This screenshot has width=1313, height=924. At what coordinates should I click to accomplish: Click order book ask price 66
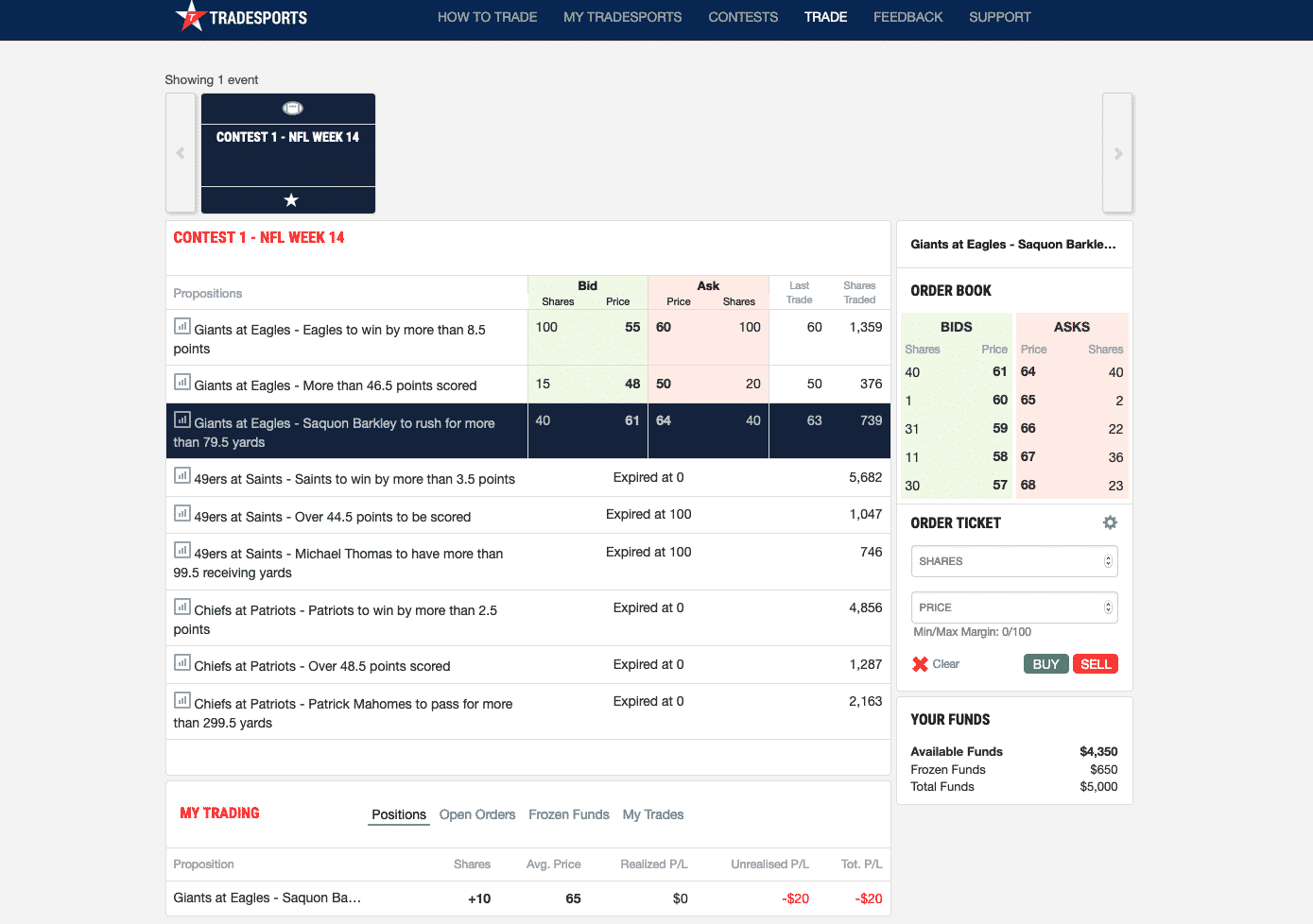pos(1028,428)
